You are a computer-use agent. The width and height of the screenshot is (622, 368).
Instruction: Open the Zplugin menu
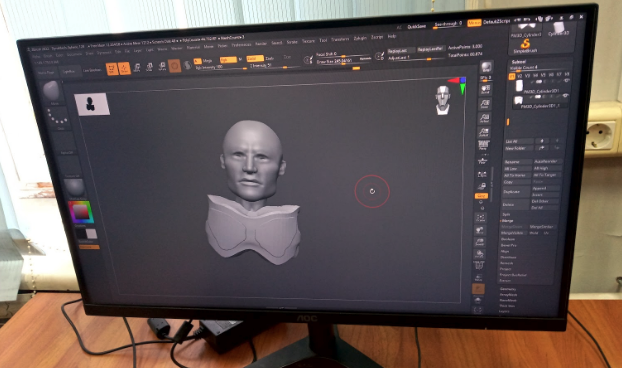point(360,38)
